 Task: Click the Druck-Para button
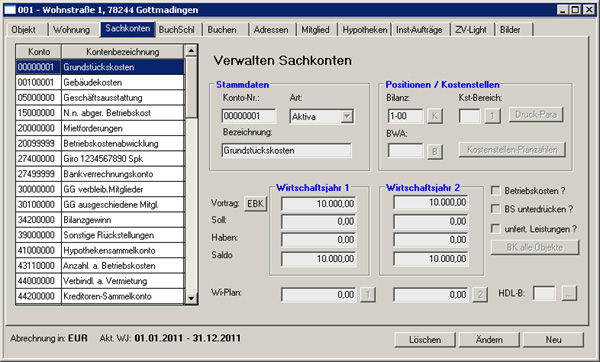(536, 114)
